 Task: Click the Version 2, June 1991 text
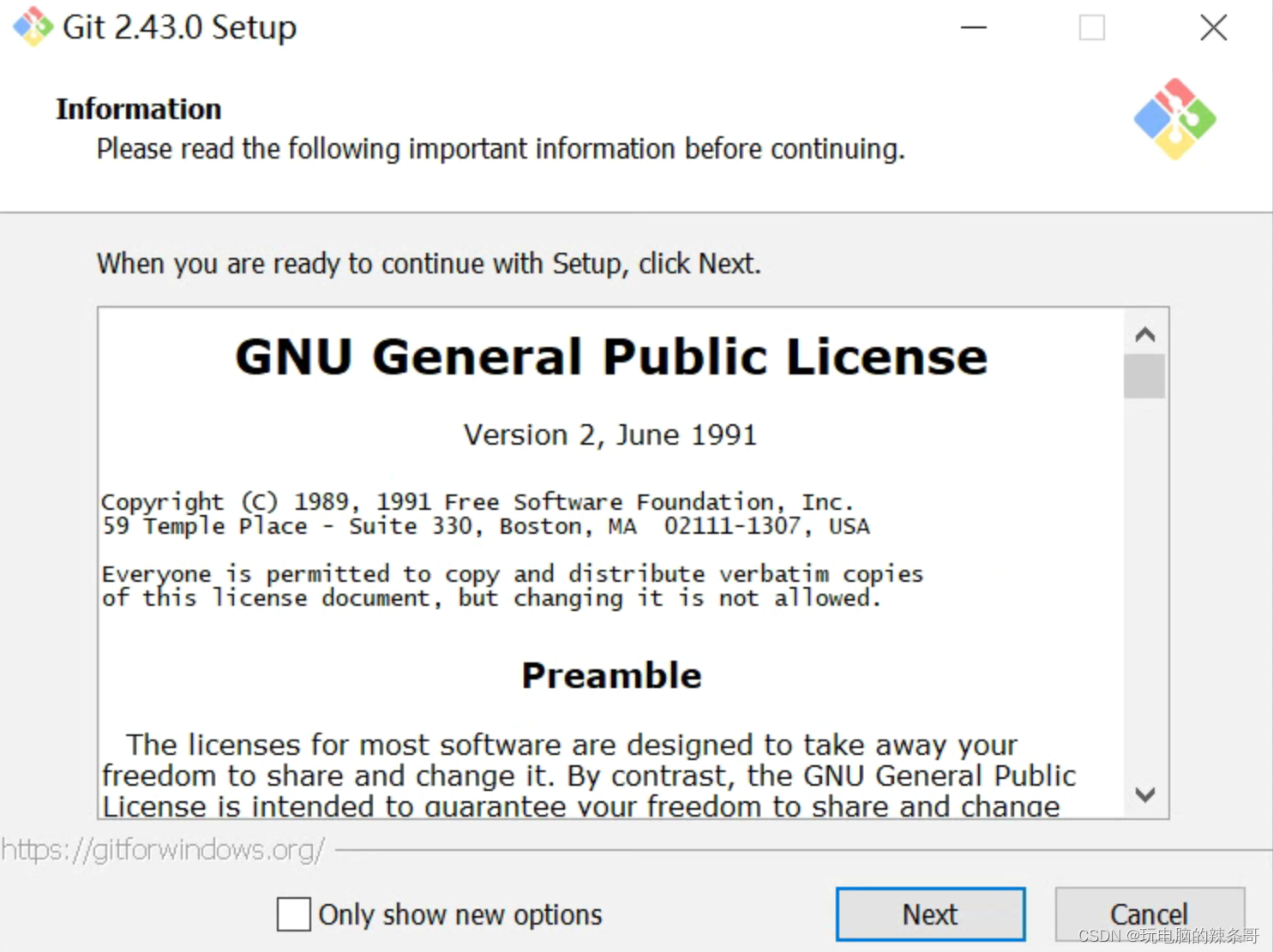click(610, 435)
